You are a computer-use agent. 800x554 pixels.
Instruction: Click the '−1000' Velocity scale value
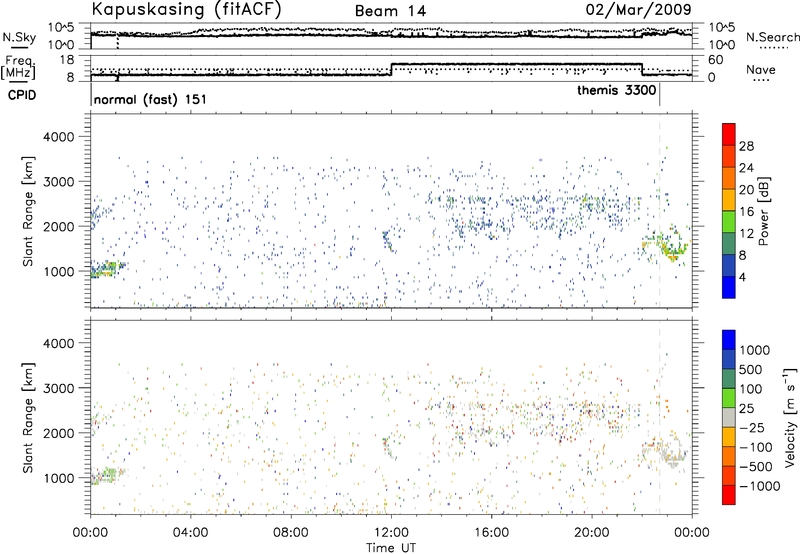pos(759,486)
